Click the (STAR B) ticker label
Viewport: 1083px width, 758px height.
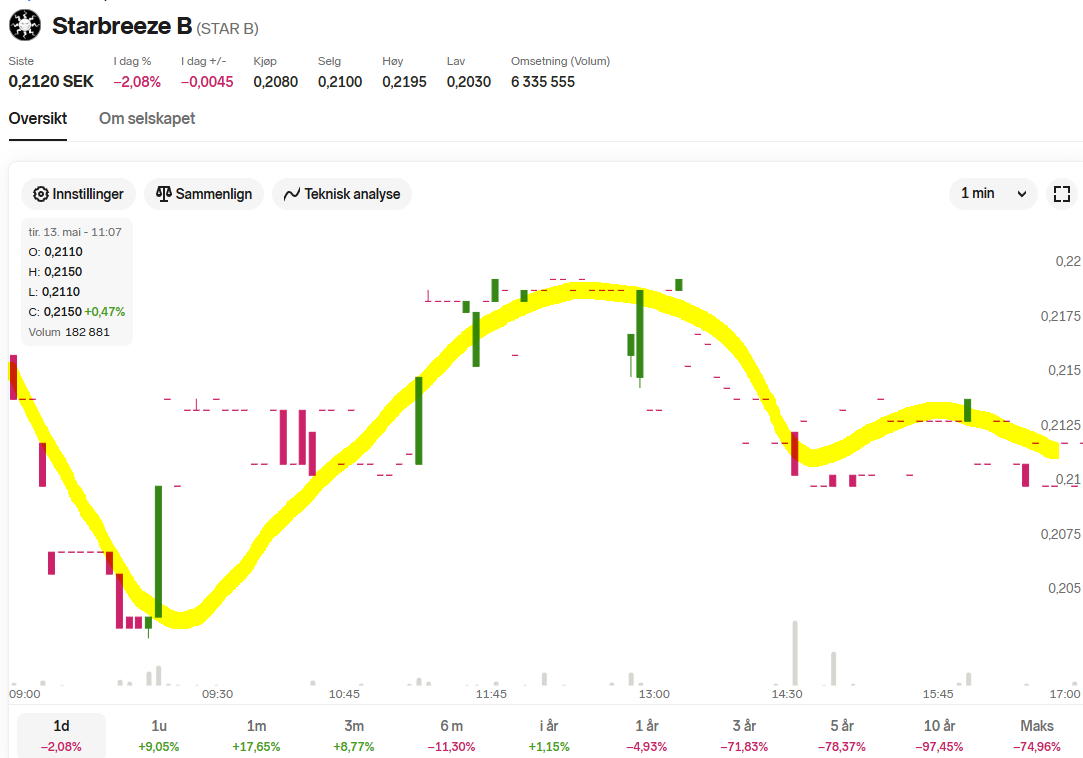tap(227, 29)
